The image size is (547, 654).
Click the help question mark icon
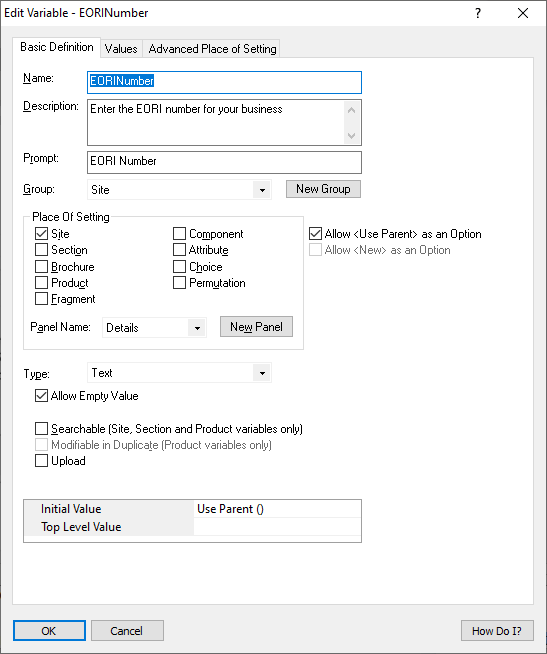click(478, 13)
